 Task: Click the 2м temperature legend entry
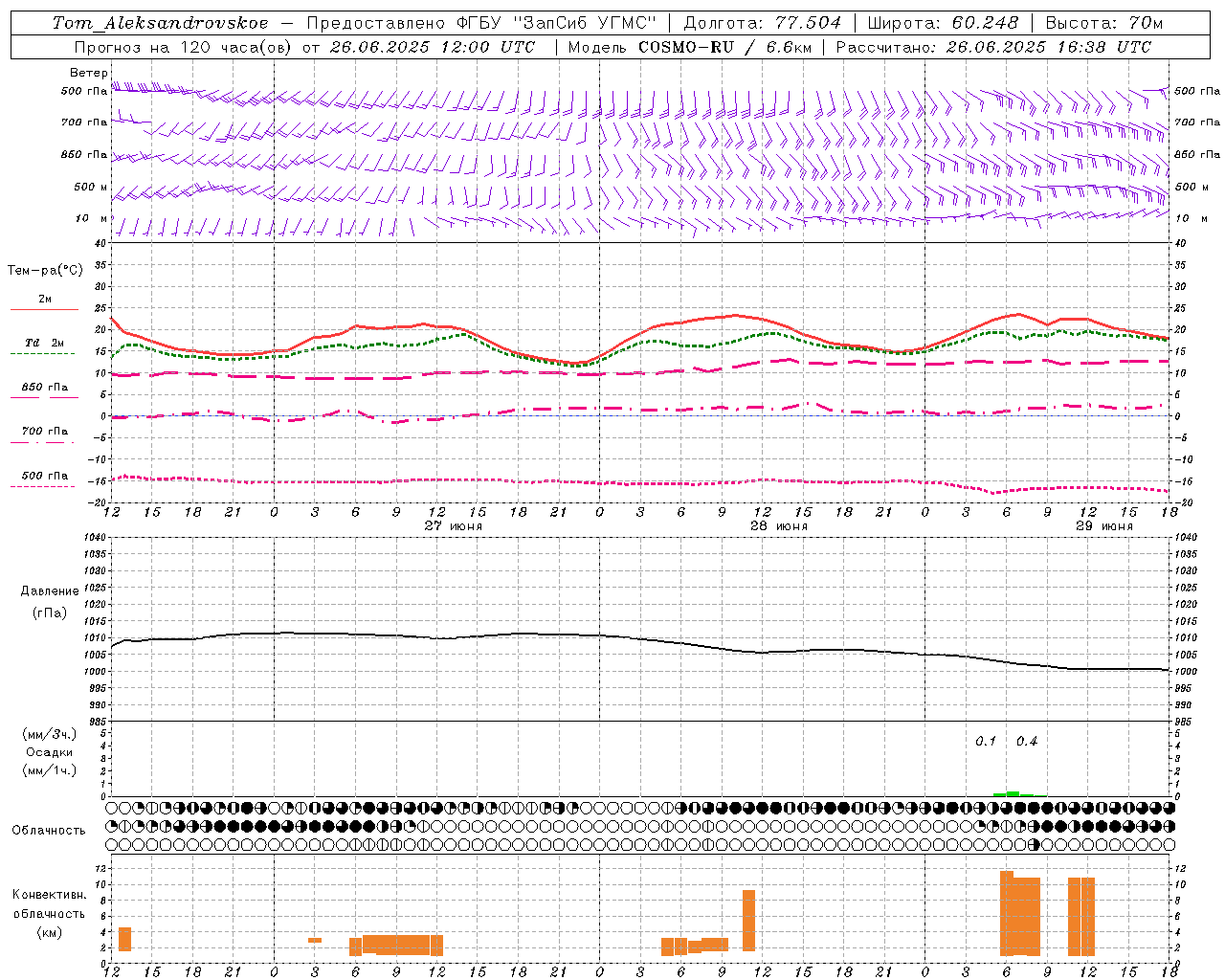[x=45, y=300]
